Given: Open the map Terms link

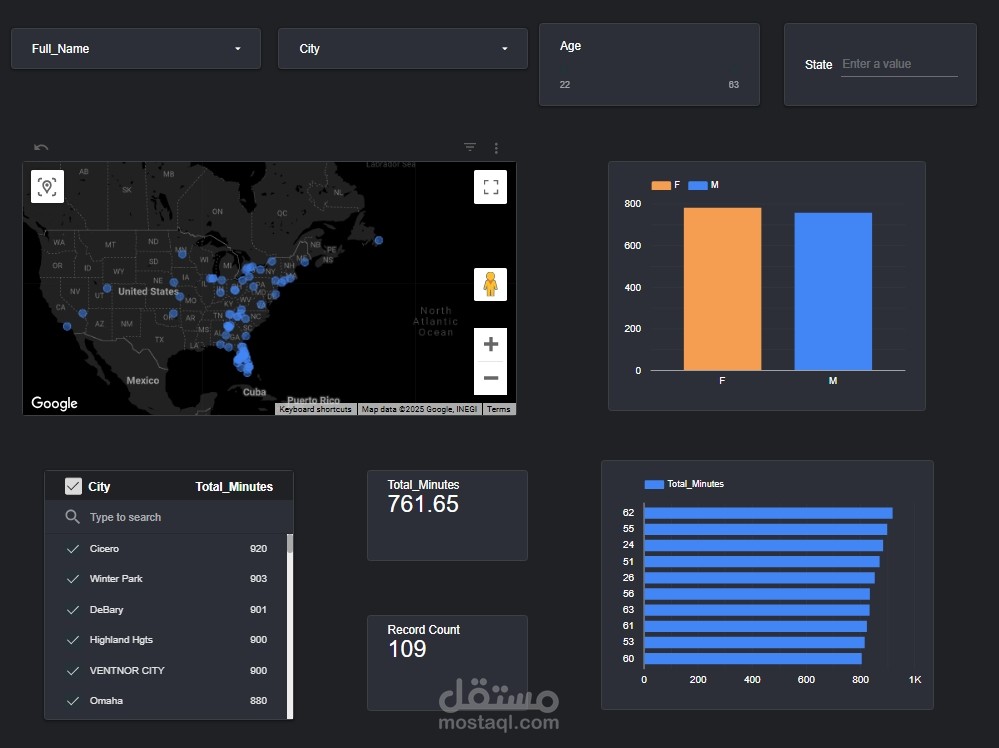Looking at the screenshot, I should [x=499, y=409].
